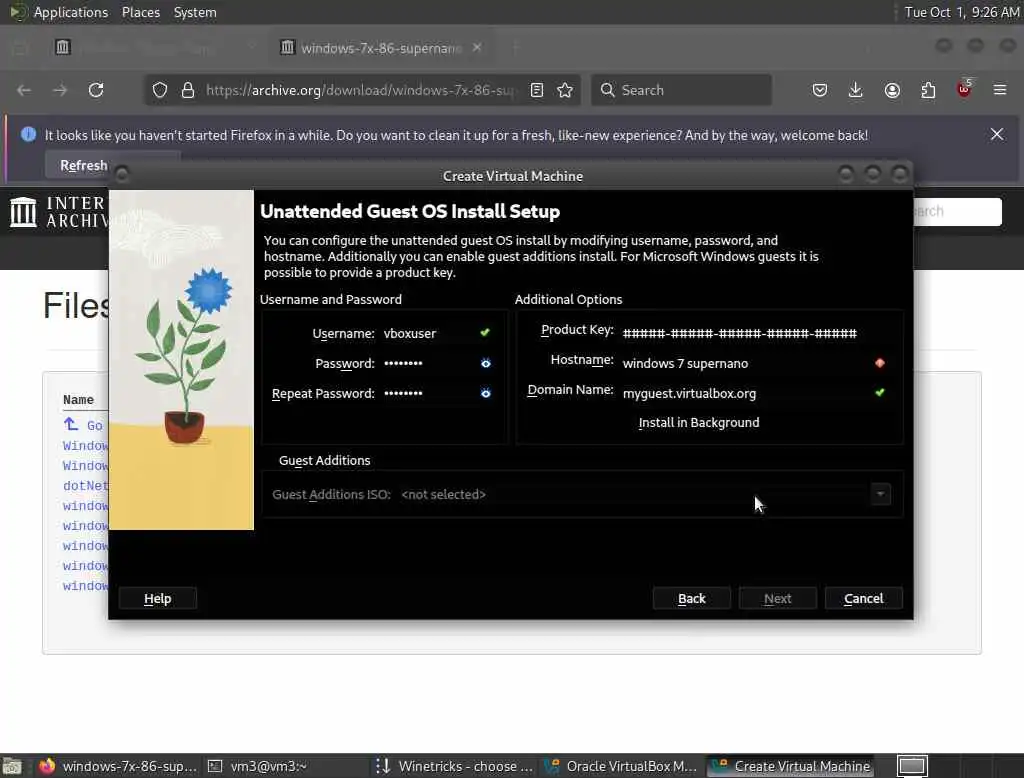The image size is (1024, 778).
Task: Go Back in Create Virtual Machine wizard
Action: (692, 598)
